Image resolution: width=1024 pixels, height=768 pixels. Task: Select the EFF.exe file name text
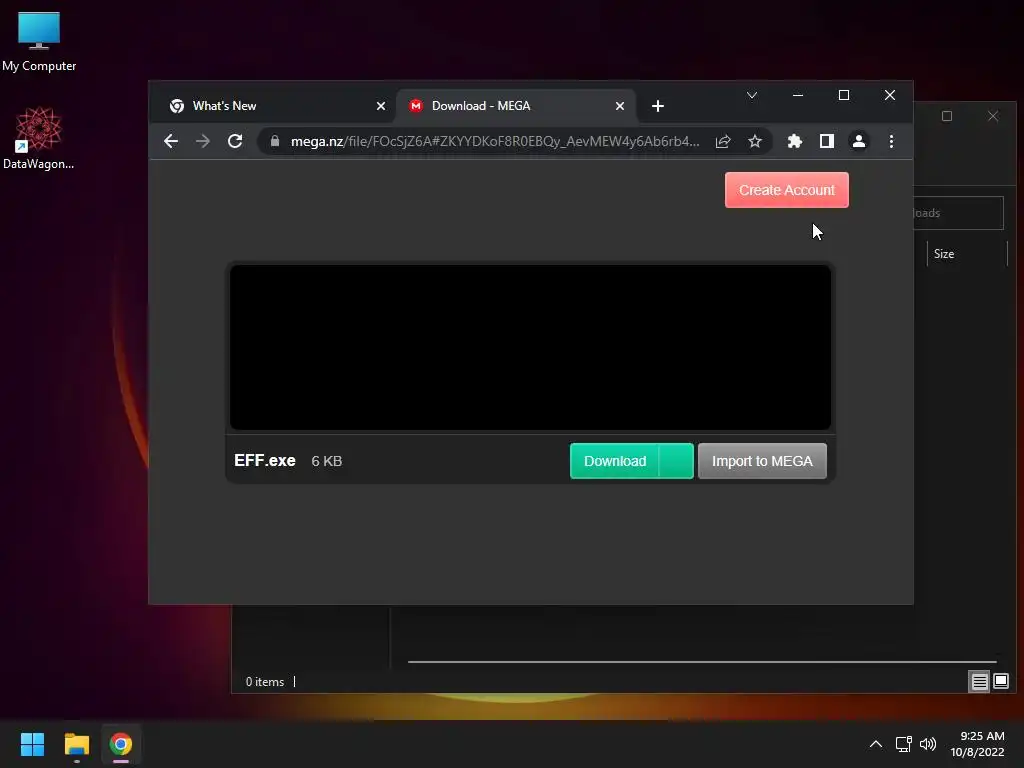[x=264, y=460]
